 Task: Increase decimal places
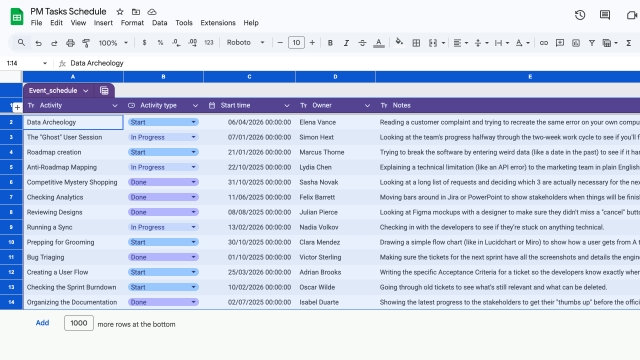click(193, 42)
